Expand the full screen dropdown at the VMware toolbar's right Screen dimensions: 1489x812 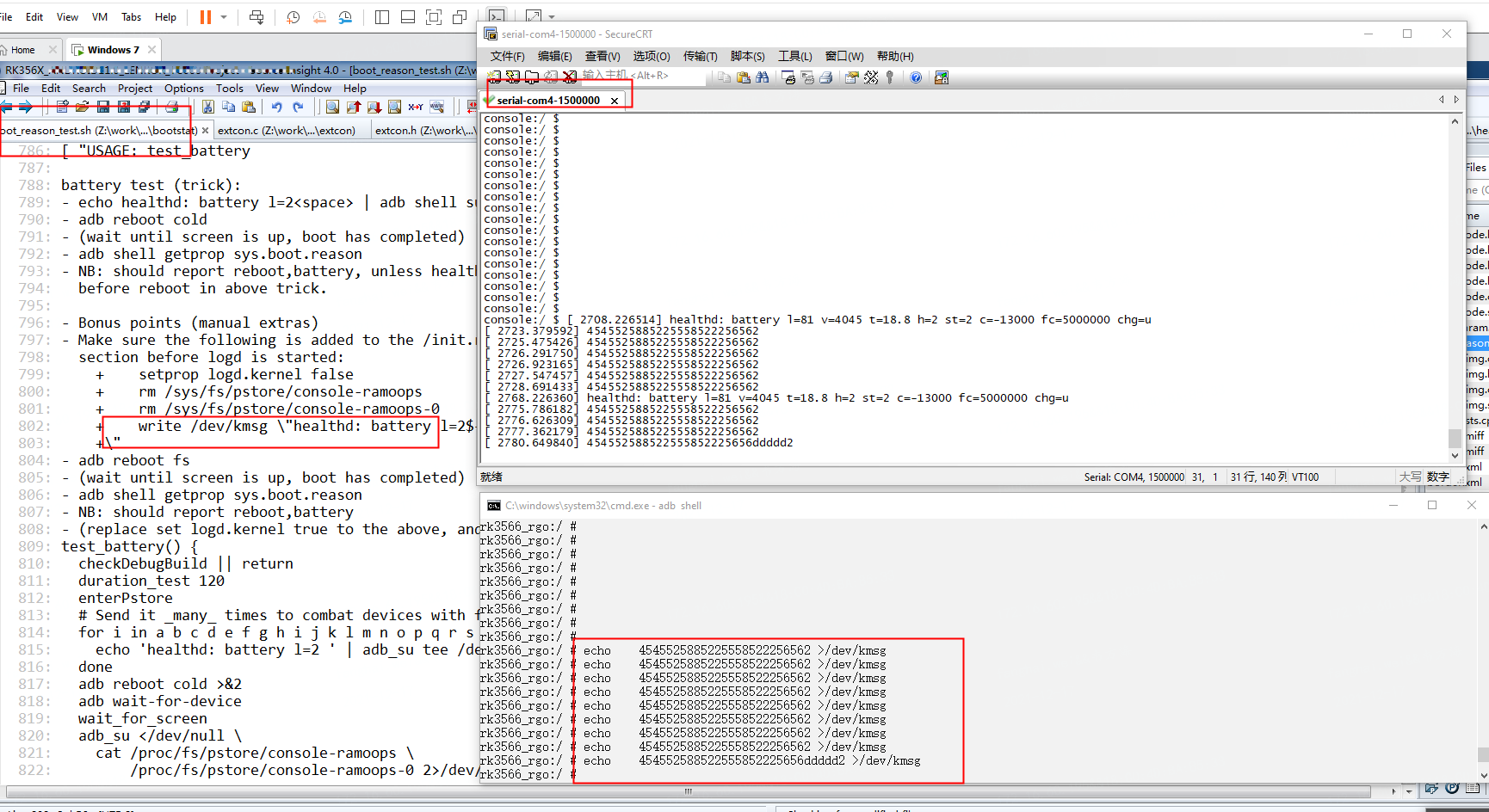[x=552, y=15]
